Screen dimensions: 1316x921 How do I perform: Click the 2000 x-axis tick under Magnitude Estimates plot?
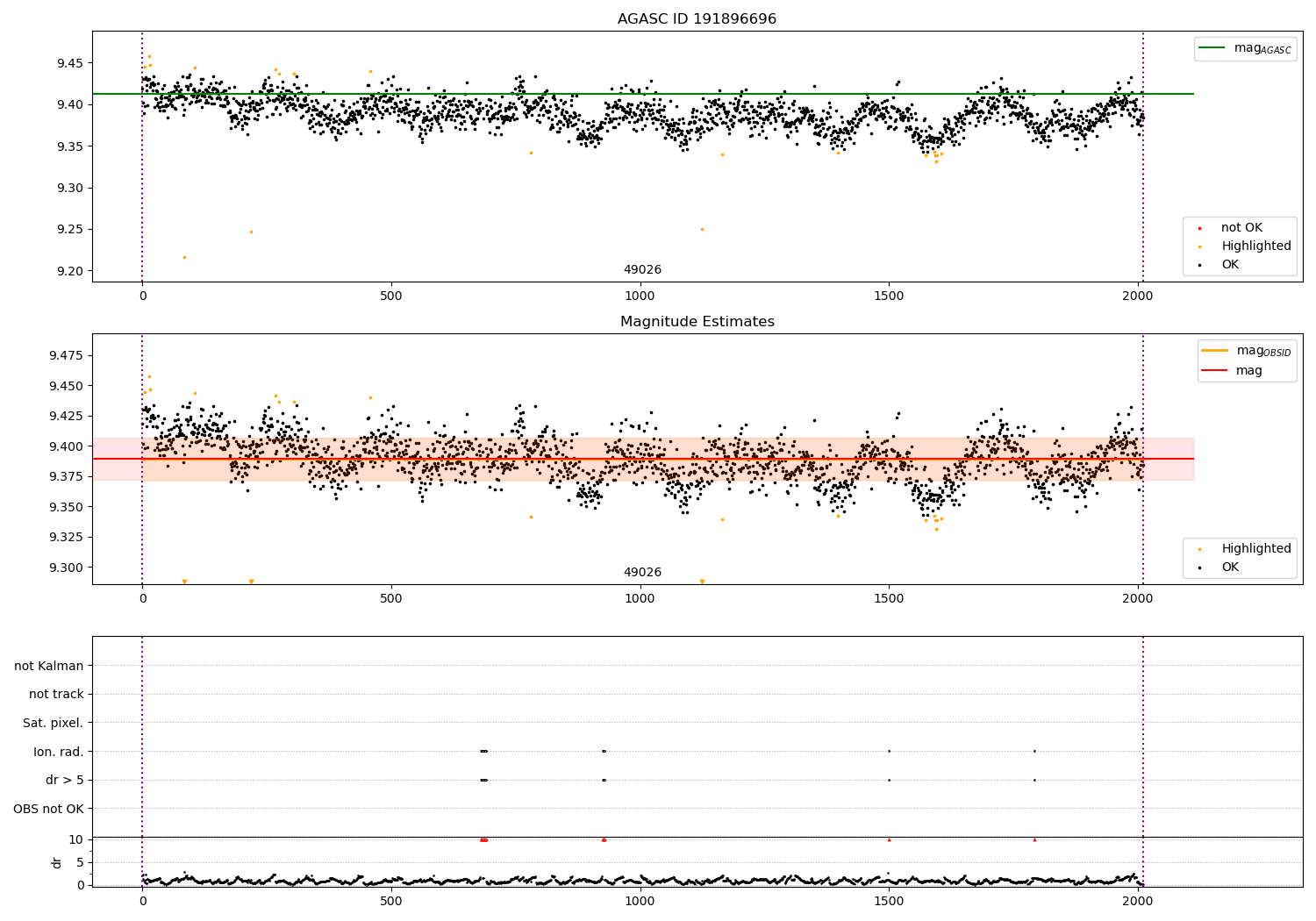point(1138,599)
